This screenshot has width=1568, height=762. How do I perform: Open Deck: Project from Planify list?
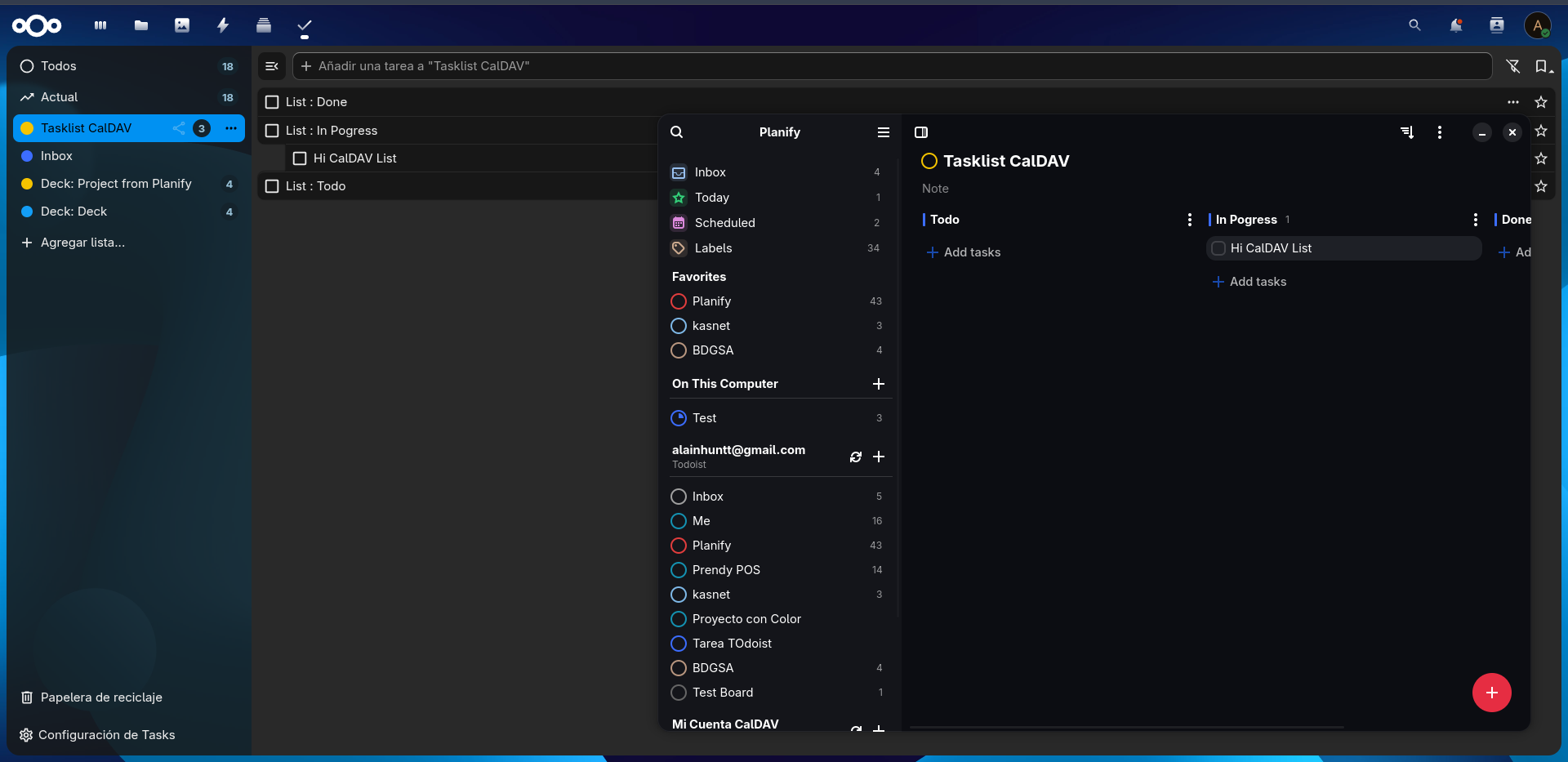129,184
